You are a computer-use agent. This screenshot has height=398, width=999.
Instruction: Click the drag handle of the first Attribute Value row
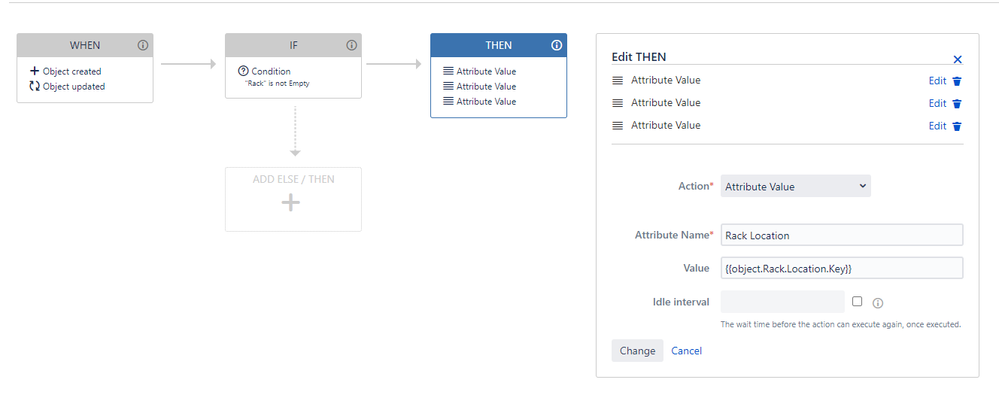pyautogui.click(x=617, y=81)
